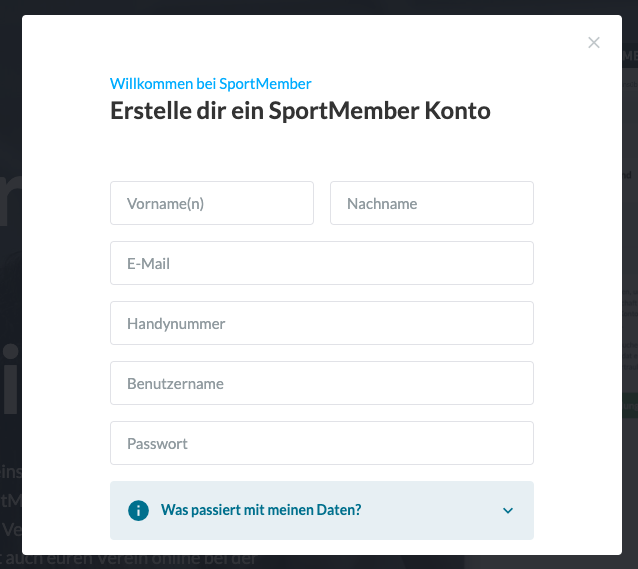This screenshot has width=638, height=569.
Task: Click into the Nachname field
Action: (x=431, y=203)
